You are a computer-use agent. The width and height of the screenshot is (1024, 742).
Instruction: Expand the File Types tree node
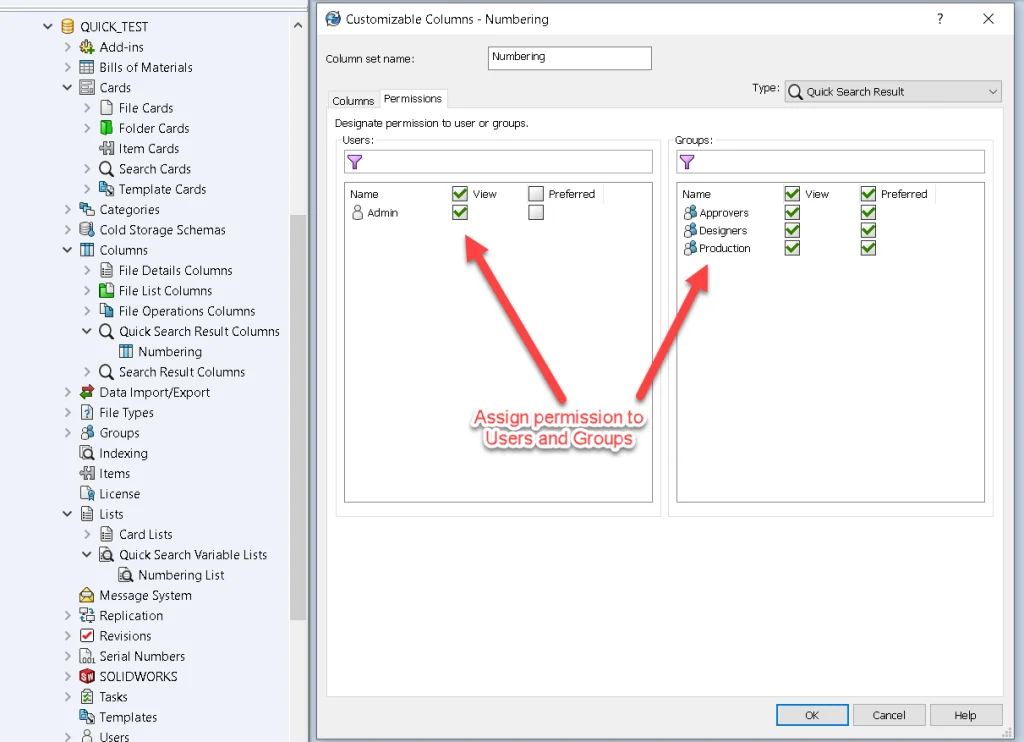point(68,413)
